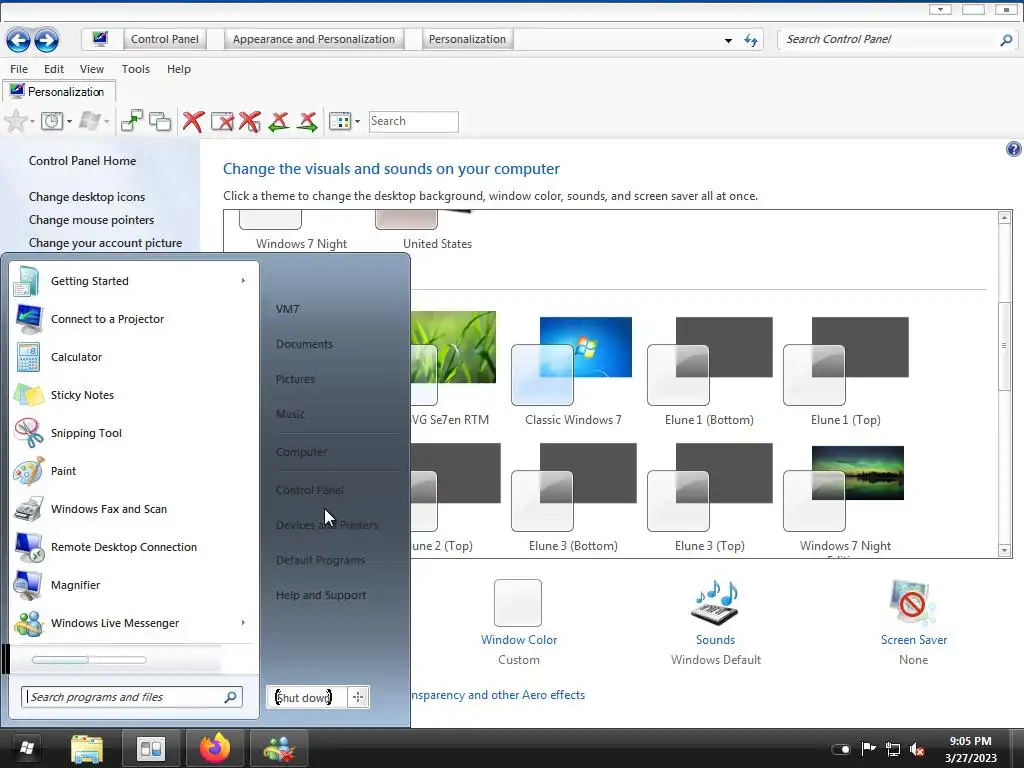
Task: Click red X with left green arrow
Action: coord(279,121)
